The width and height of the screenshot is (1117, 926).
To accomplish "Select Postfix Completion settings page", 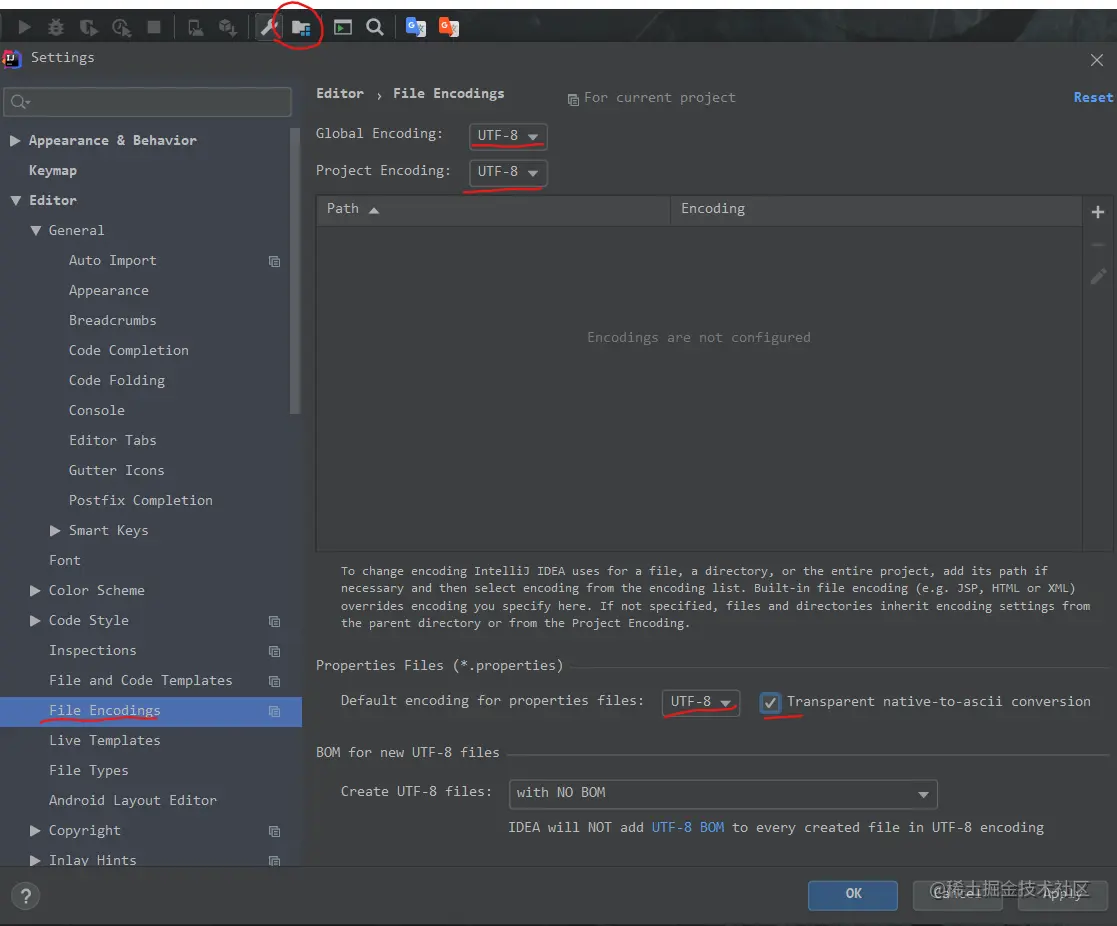I will click(141, 500).
